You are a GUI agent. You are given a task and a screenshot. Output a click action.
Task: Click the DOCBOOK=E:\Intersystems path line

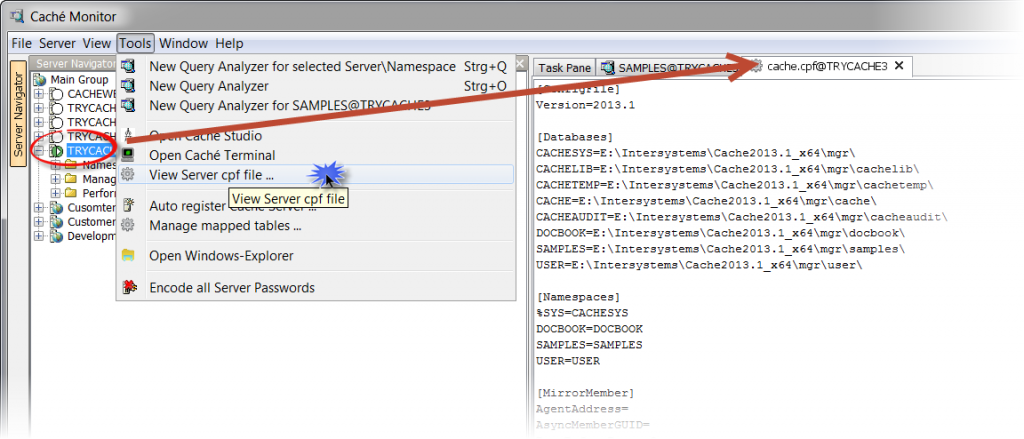720,233
